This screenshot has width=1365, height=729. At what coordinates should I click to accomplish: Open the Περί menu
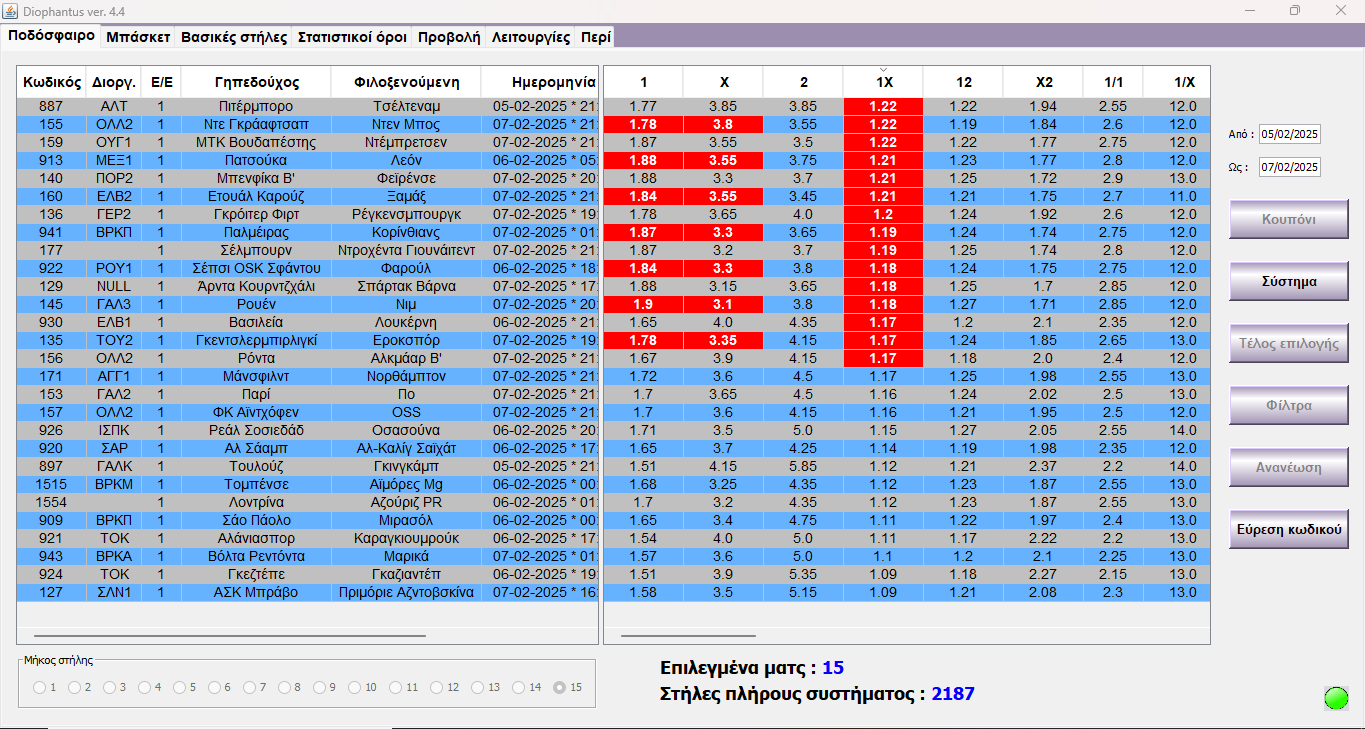pyautogui.click(x=595, y=37)
